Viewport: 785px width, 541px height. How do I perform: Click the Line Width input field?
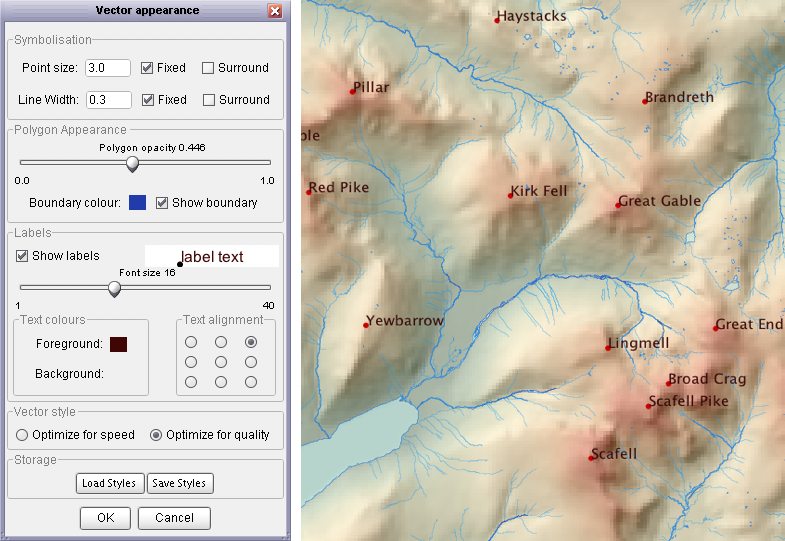click(x=108, y=100)
